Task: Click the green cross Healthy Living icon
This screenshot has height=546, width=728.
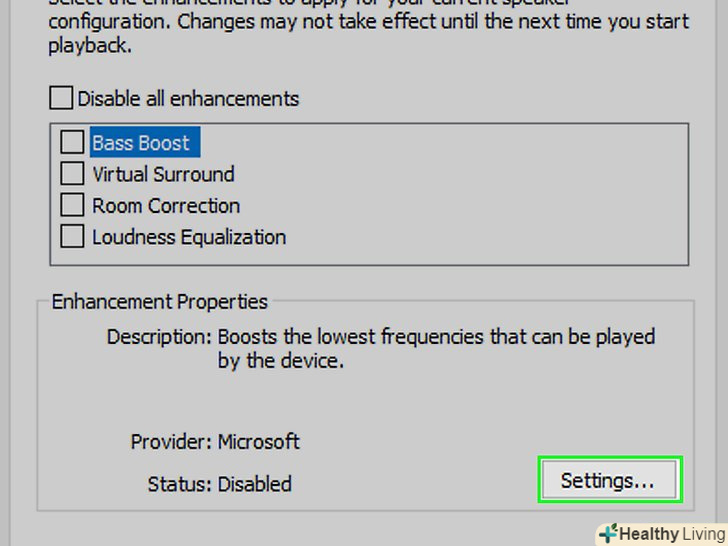Action: (608, 534)
